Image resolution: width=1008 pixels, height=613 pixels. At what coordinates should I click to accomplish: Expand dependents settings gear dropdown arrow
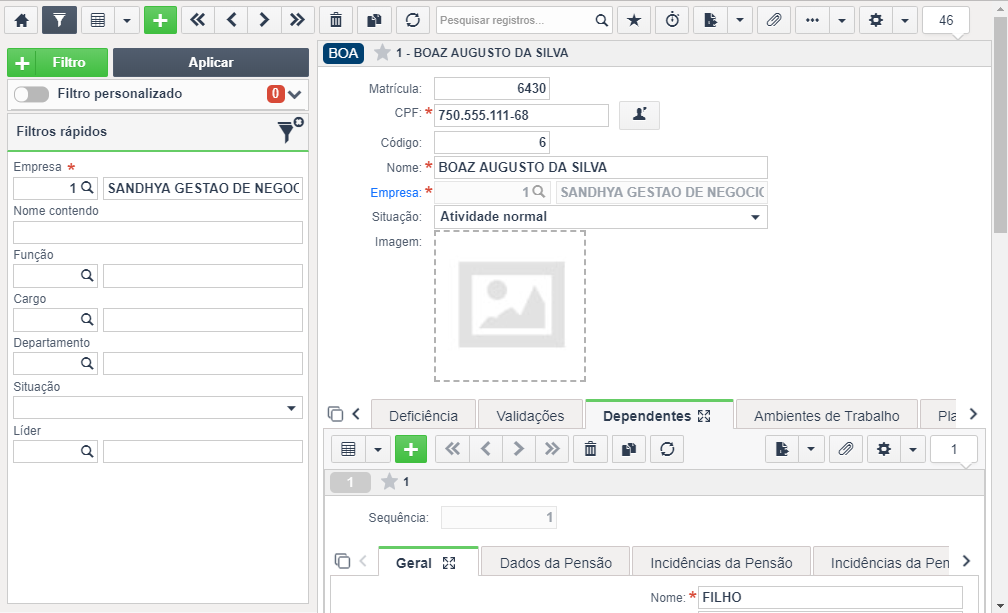[913, 449]
